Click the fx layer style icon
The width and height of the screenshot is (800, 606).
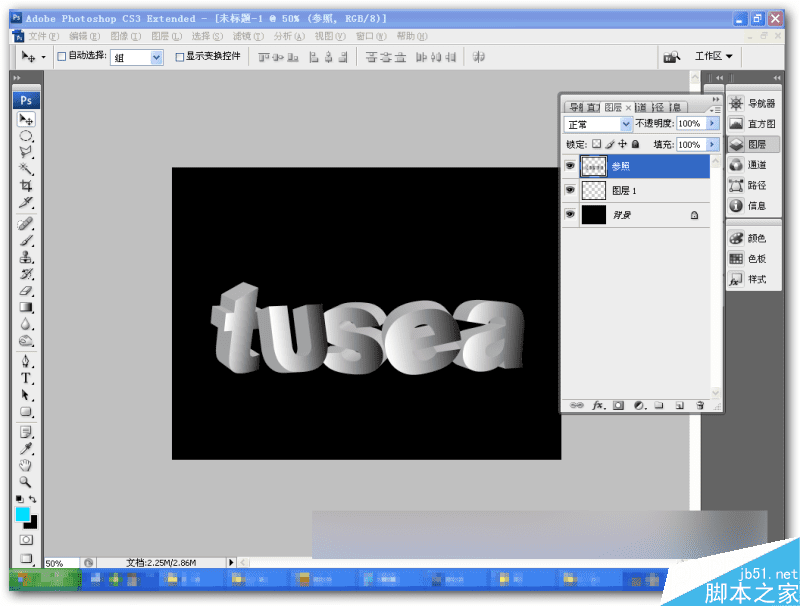click(x=599, y=405)
